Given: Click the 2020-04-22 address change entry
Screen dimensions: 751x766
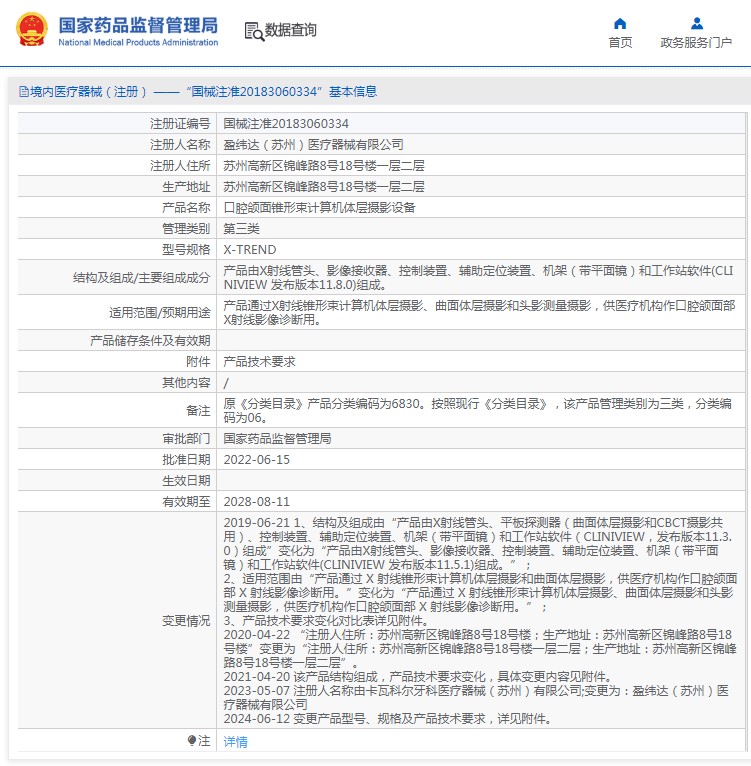Looking at the screenshot, I should point(480,649).
